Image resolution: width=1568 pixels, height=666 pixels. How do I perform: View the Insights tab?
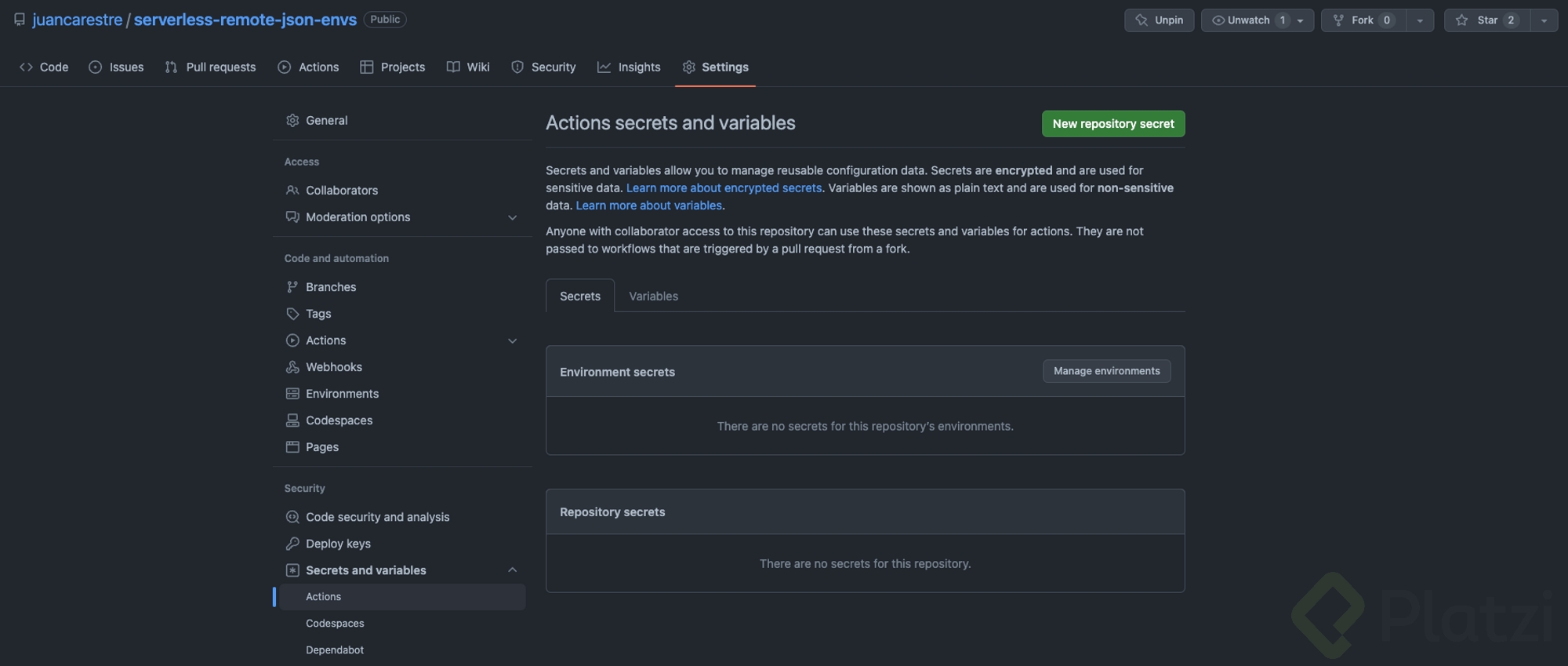click(x=629, y=67)
